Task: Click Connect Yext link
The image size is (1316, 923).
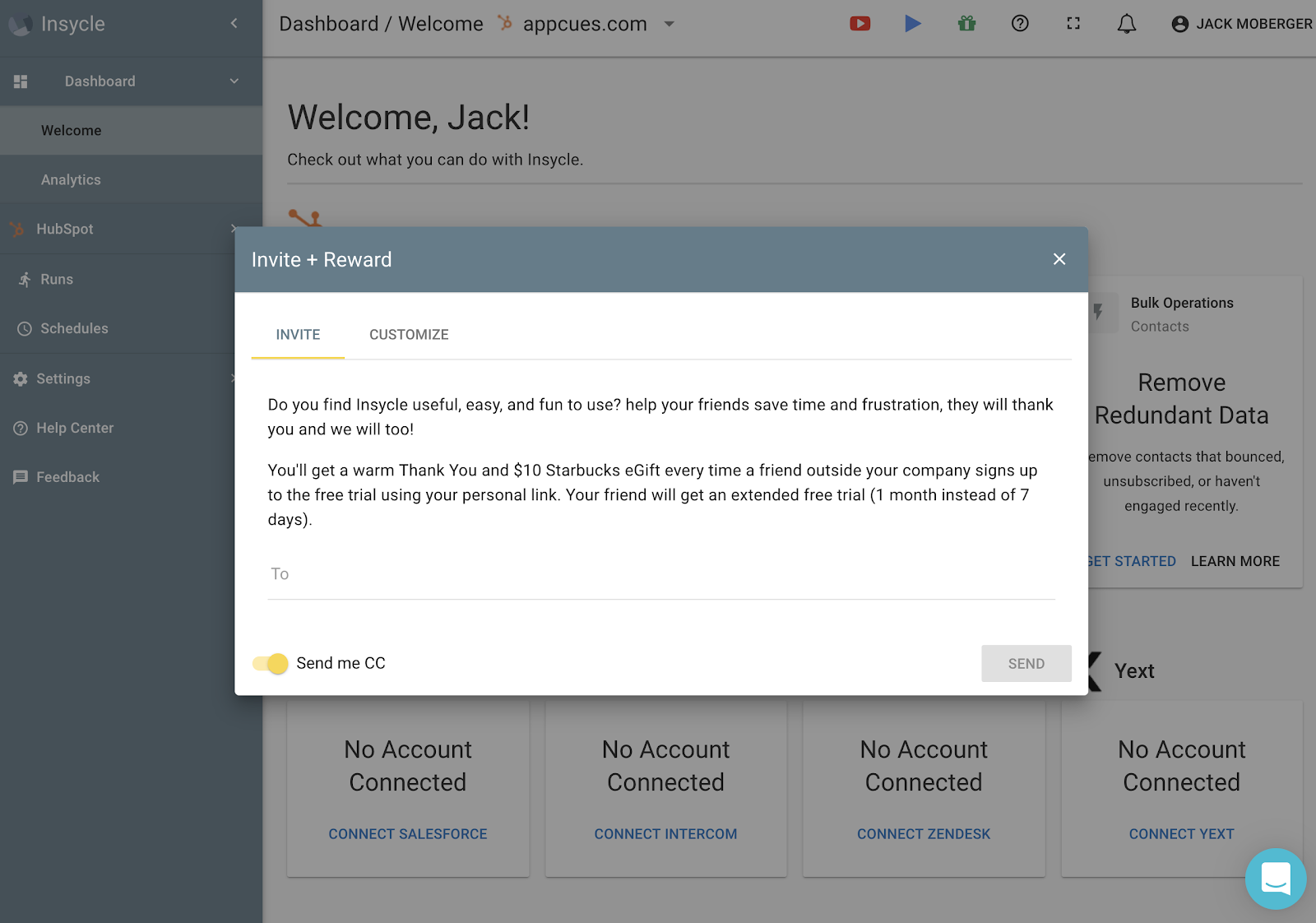Action: 1181,834
